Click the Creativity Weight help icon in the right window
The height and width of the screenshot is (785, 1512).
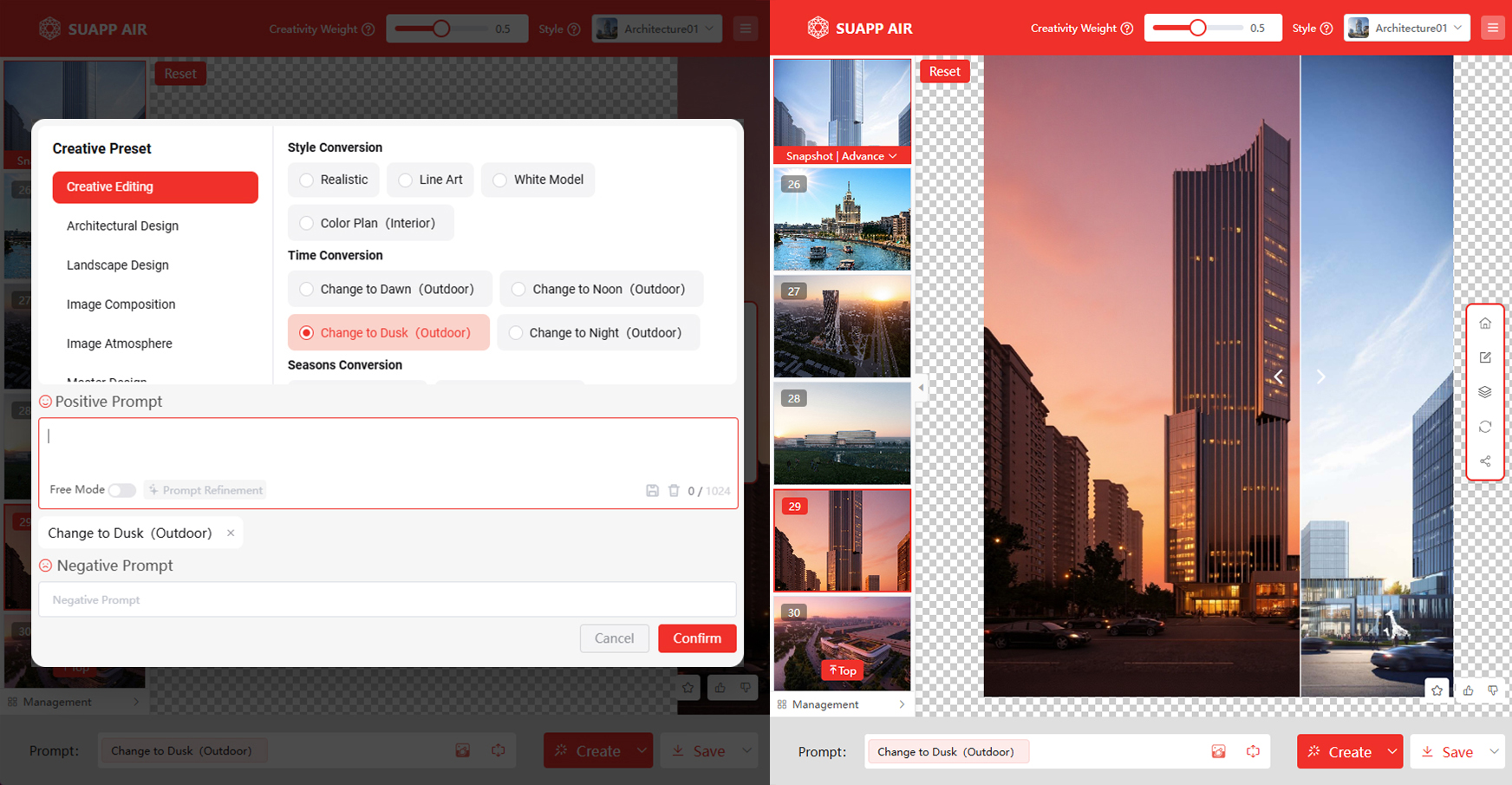[1127, 29]
